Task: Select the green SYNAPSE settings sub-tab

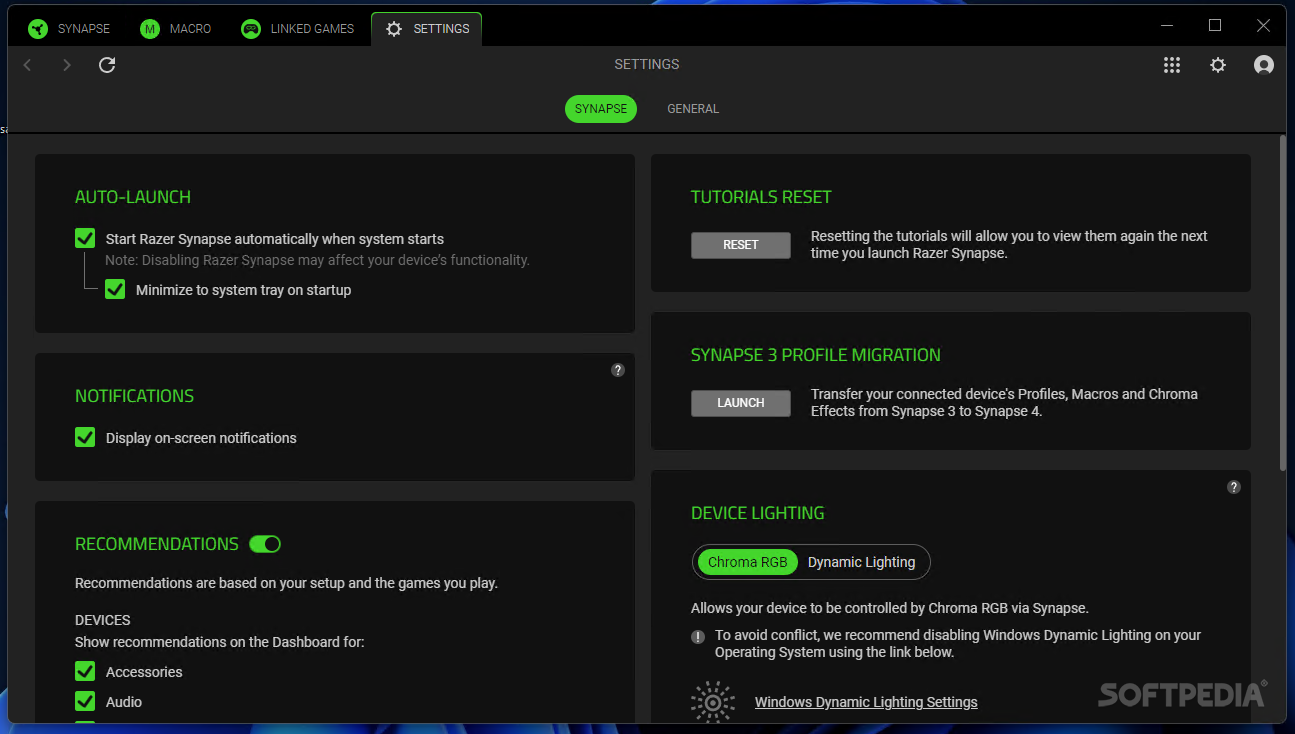Action: click(601, 109)
